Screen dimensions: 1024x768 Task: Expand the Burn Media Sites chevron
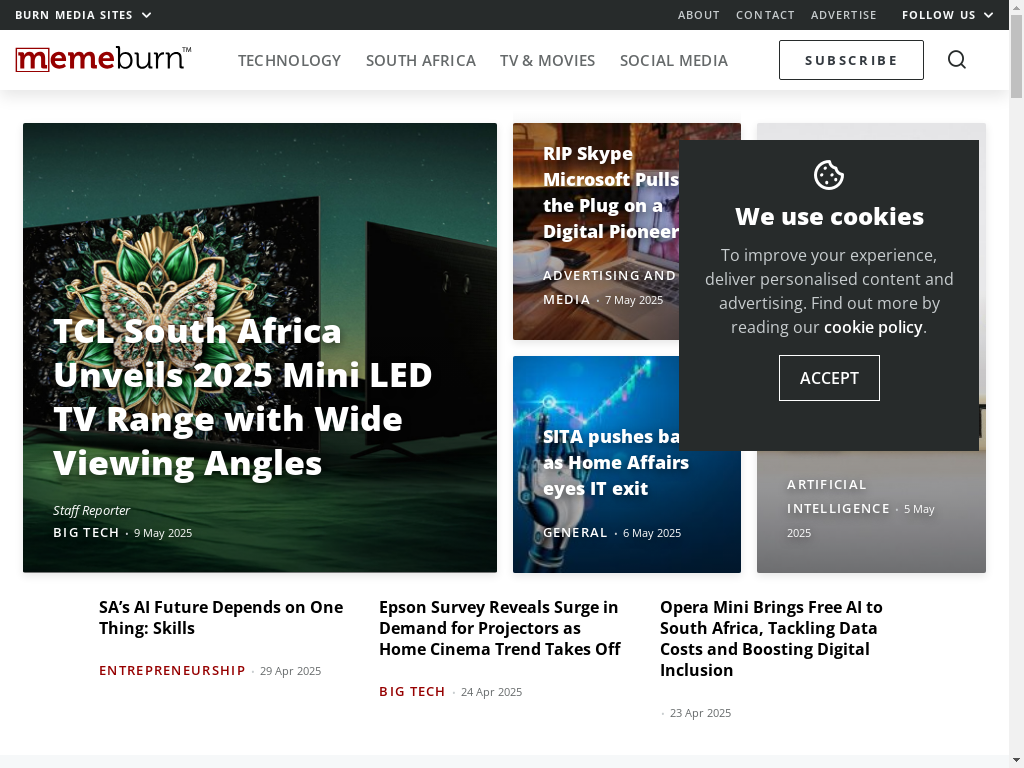(x=147, y=15)
